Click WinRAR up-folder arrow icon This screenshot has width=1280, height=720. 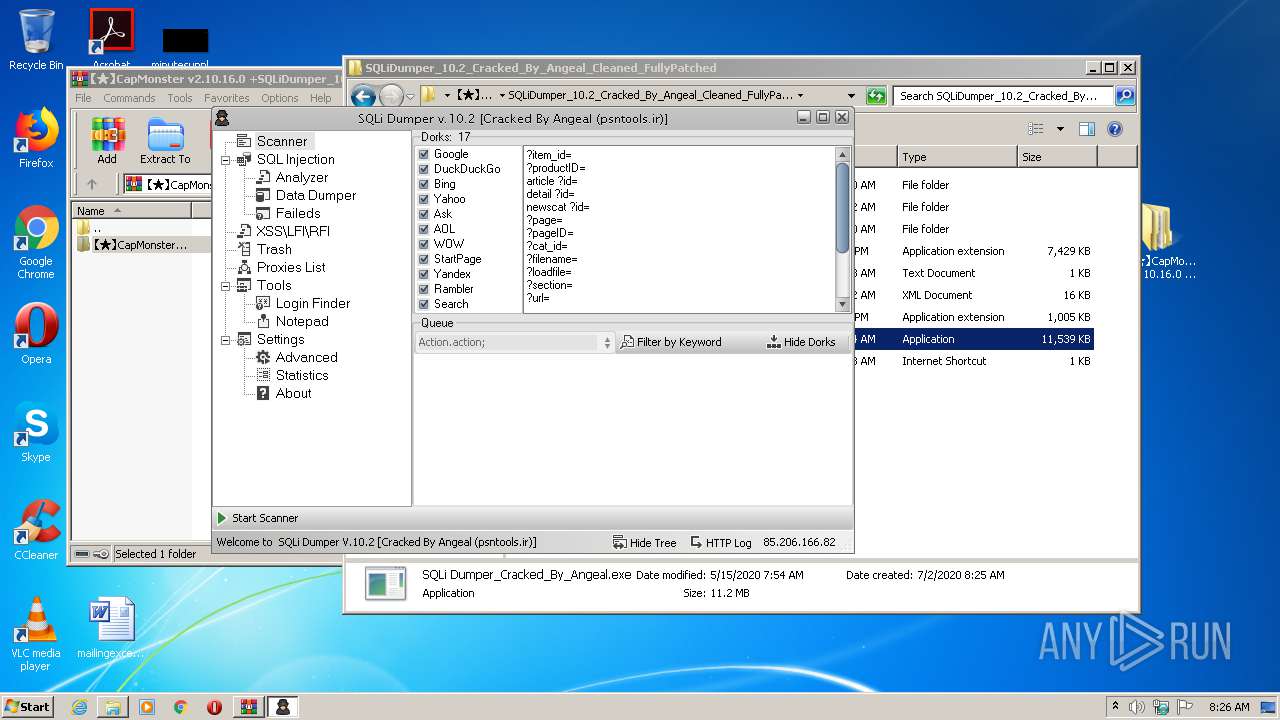coord(91,184)
